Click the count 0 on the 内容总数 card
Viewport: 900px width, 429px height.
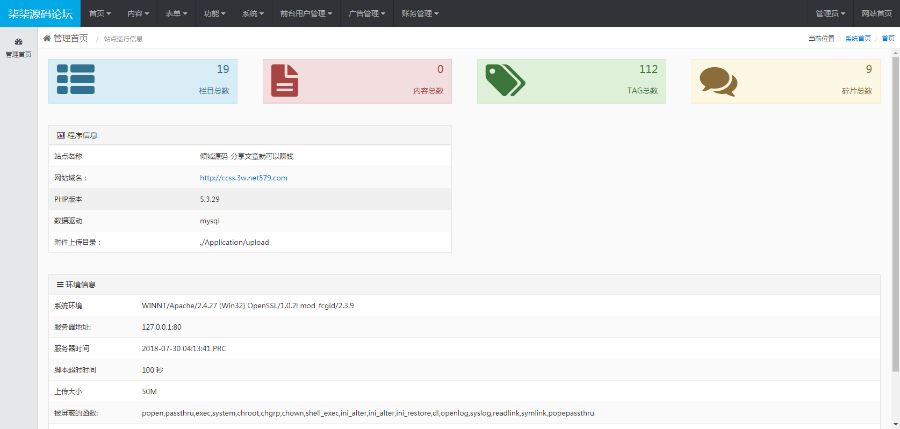441,69
